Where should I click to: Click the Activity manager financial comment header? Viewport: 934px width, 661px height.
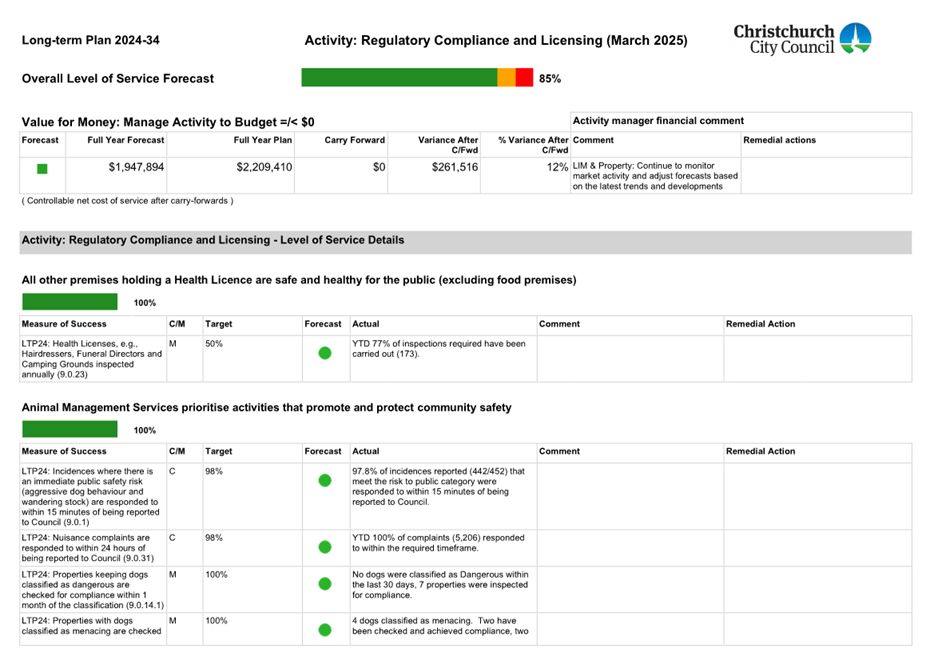click(658, 121)
